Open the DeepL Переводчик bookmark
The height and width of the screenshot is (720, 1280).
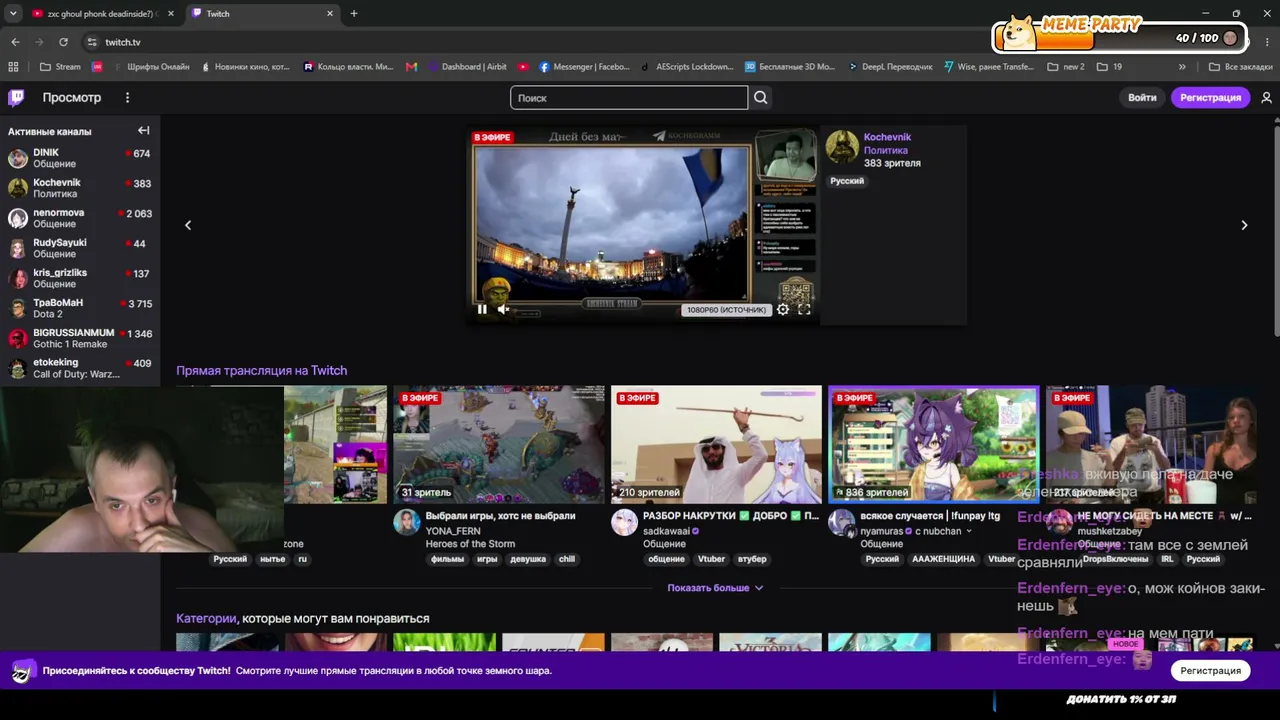[890, 67]
